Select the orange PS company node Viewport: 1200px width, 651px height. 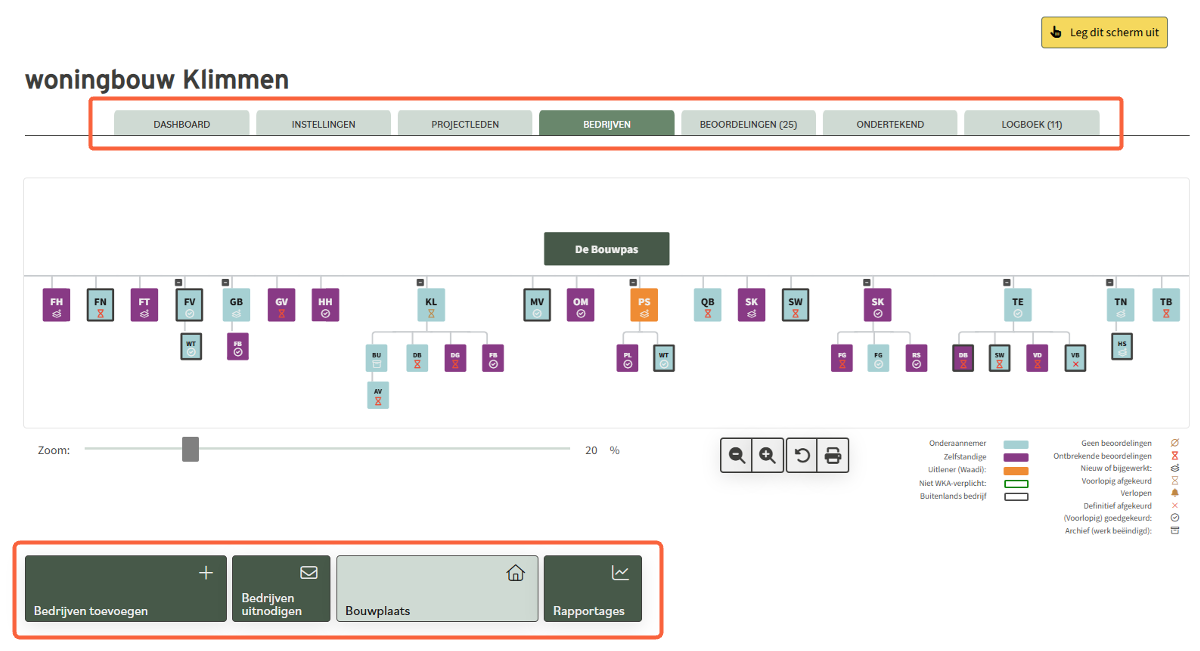[x=644, y=305]
